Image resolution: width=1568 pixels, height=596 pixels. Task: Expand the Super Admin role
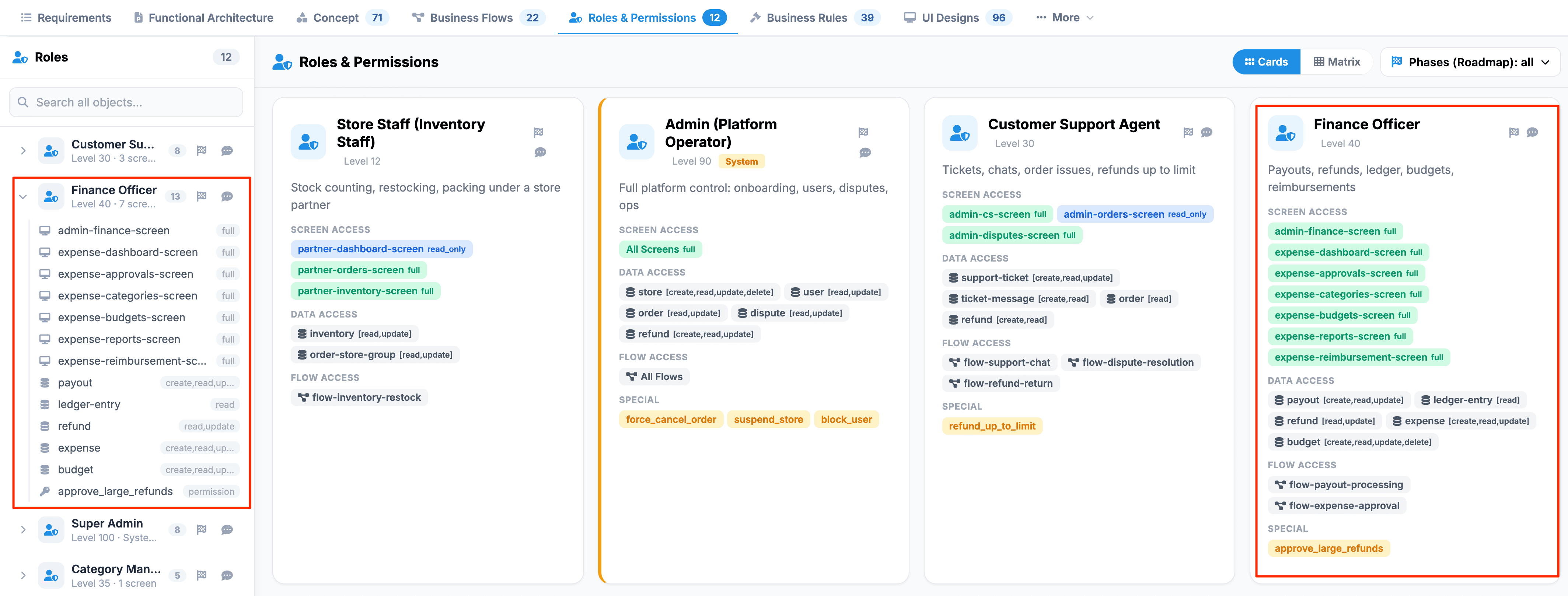point(23,530)
